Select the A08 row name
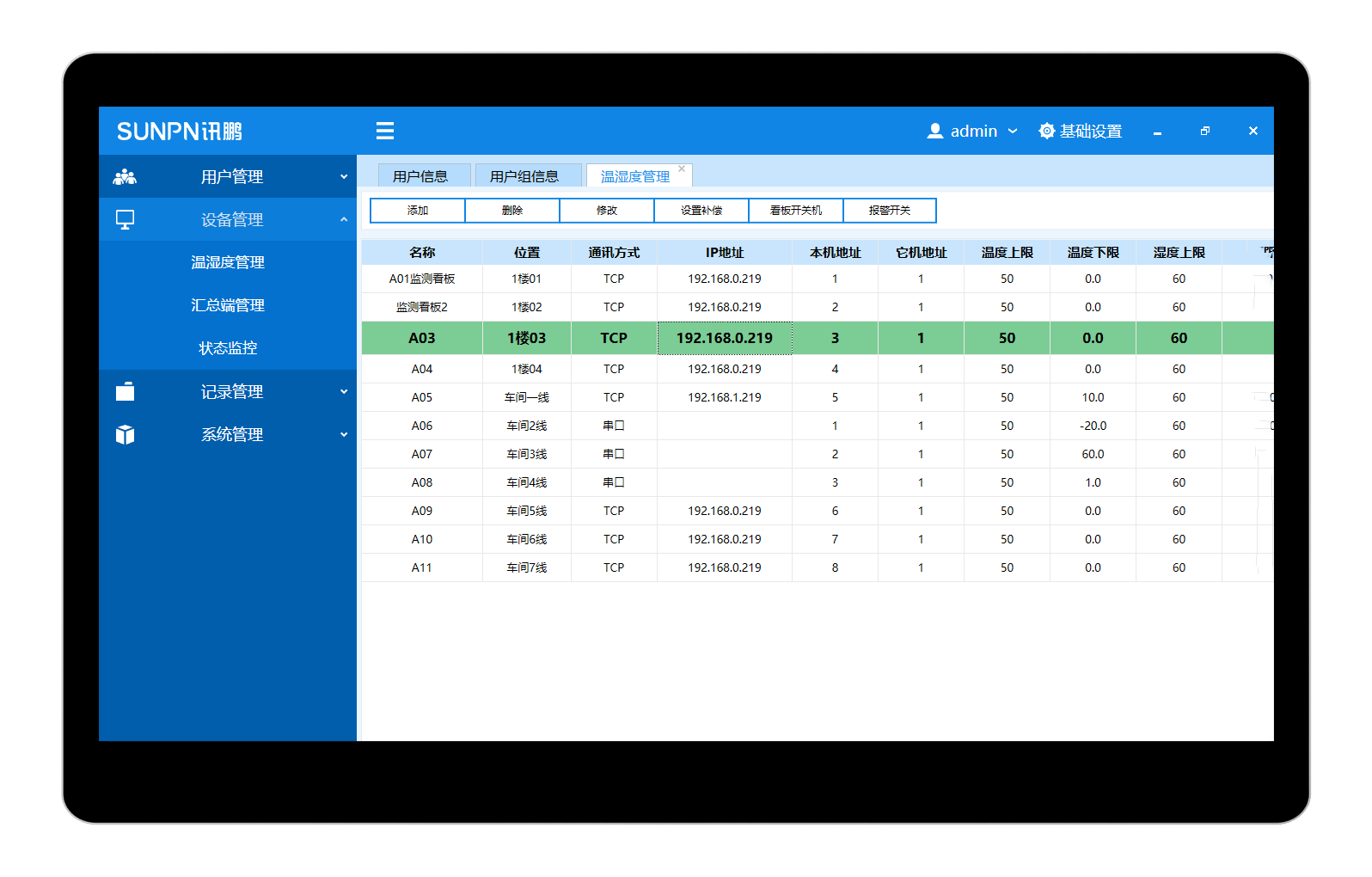1372x877 pixels. tap(422, 482)
